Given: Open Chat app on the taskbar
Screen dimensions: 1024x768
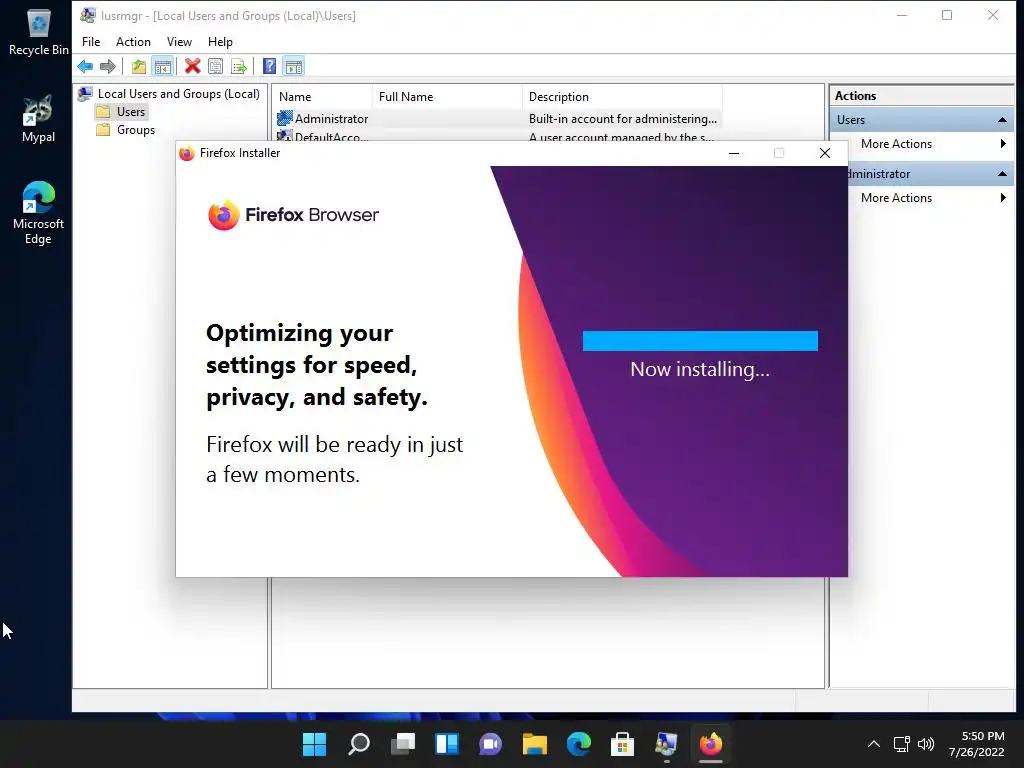Looking at the screenshot, I should coord(490,744).
